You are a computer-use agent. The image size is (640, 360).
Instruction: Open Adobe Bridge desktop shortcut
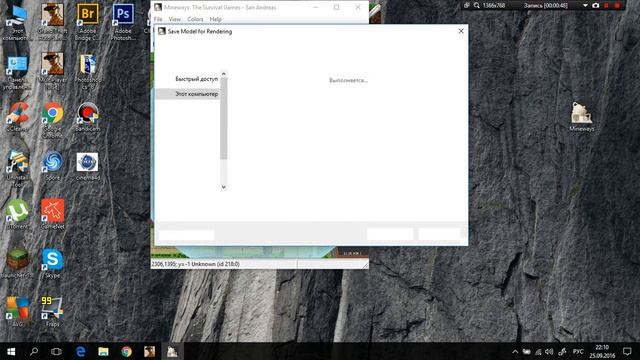[x=87, y=22]
